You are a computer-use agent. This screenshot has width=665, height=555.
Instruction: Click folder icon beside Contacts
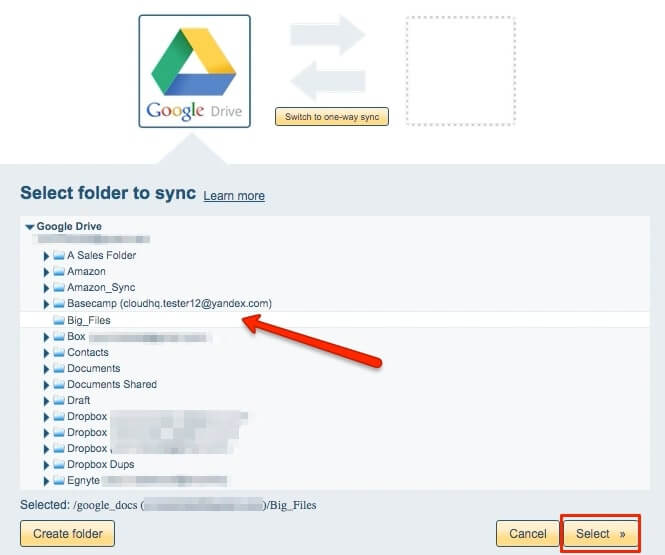click(x=59, y=352)
